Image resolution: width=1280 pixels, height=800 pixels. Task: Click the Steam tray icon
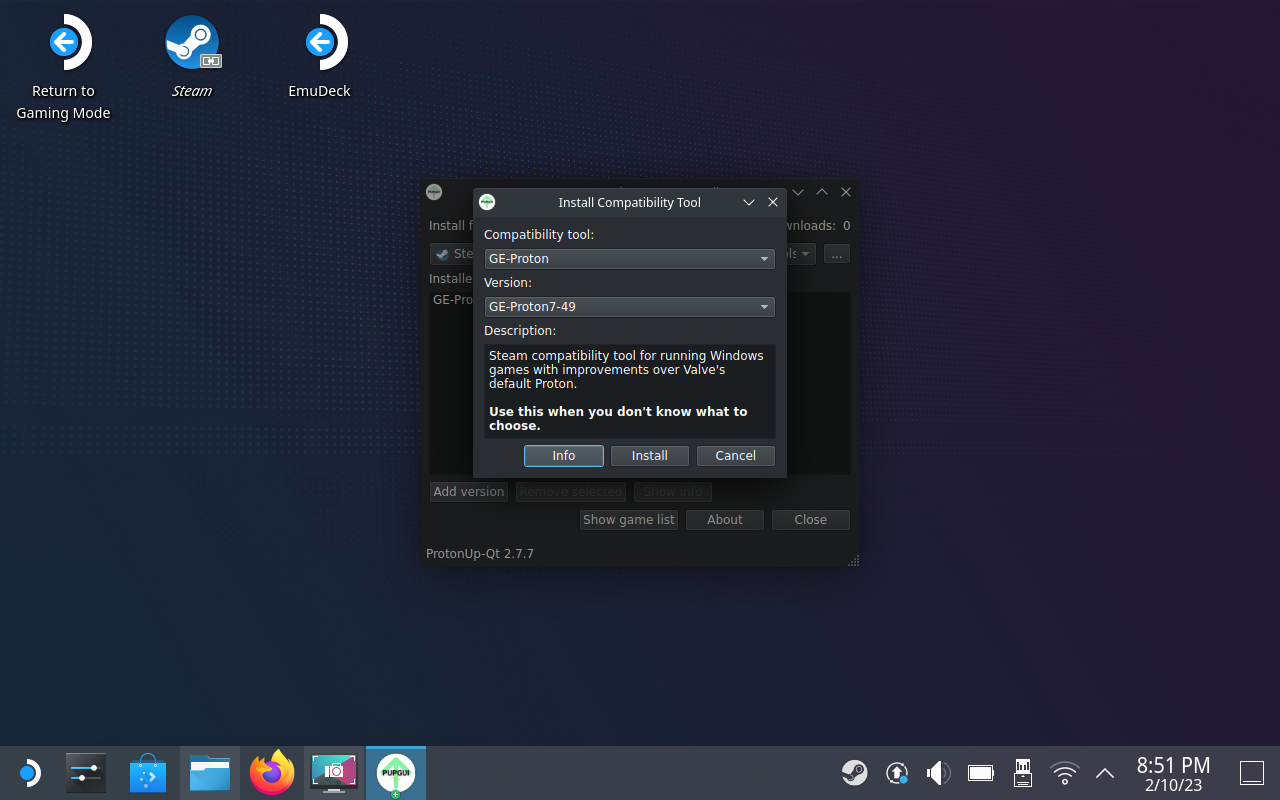[x=854, y=772]
